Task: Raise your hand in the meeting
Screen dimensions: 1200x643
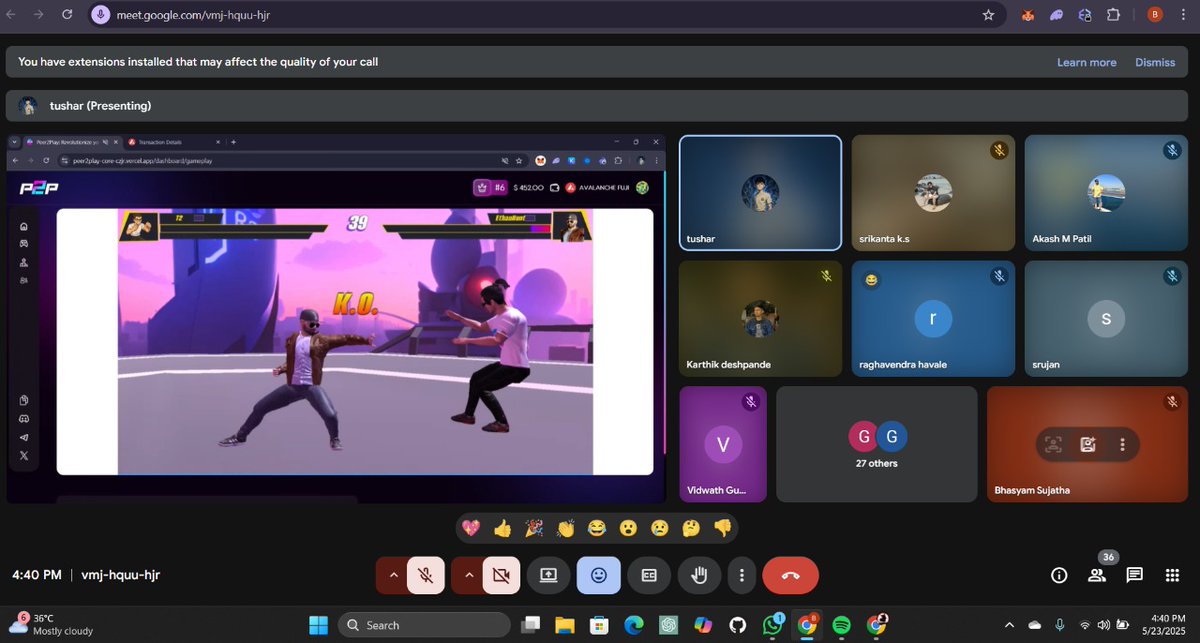Action: pyautogui.click(x=700, y=575)
